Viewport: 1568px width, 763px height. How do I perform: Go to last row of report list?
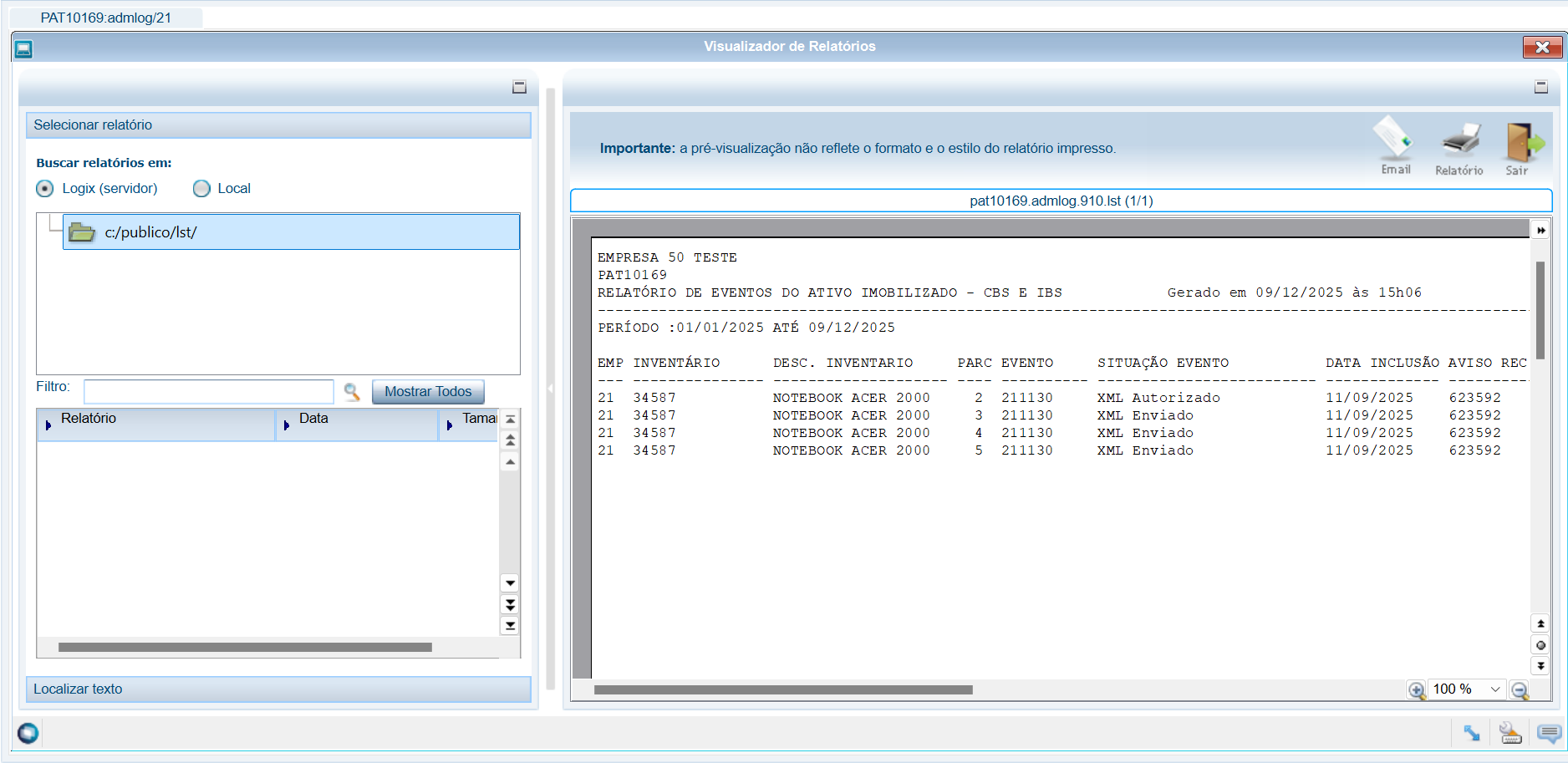click(x=510, y=625)
